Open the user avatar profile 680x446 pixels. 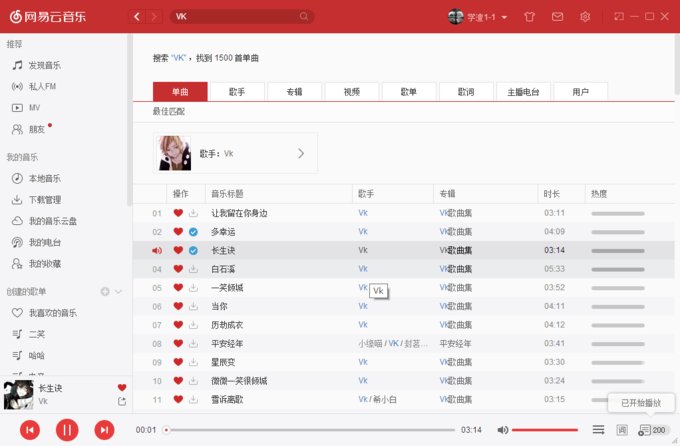pyautogui.click(x=456, y=16)
